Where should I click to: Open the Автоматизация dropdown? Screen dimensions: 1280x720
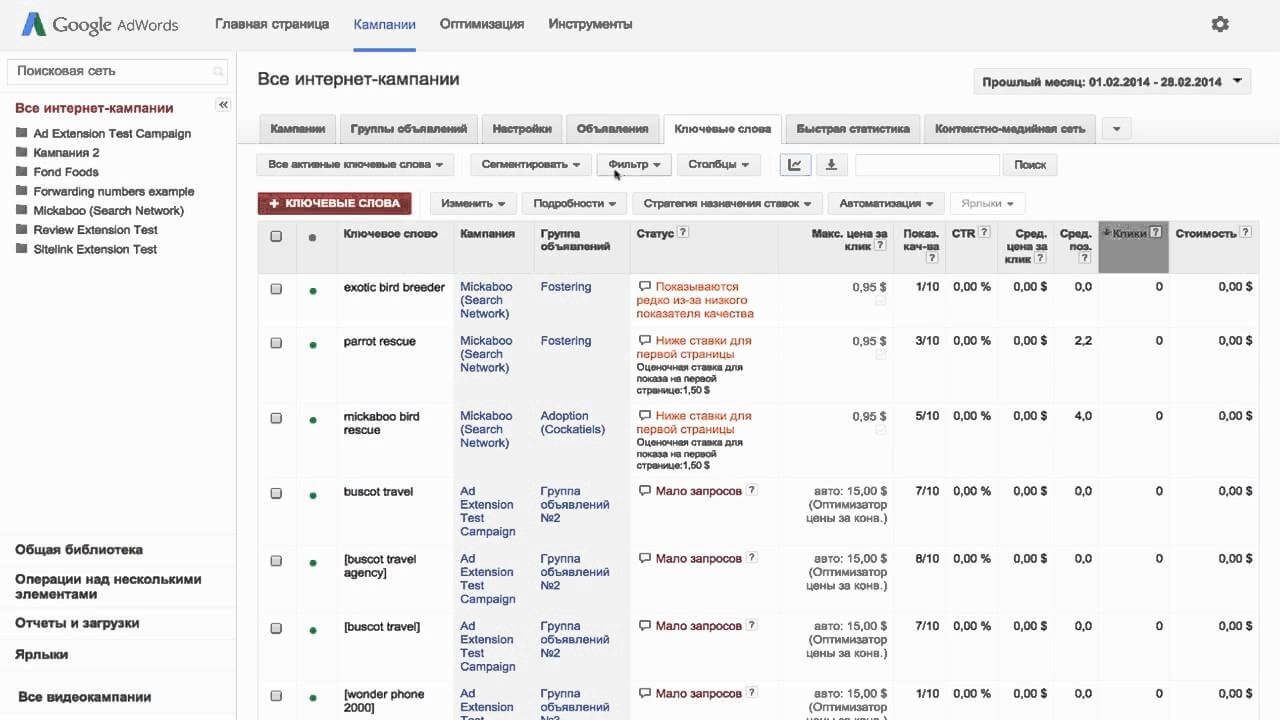(x=886, y=204)
